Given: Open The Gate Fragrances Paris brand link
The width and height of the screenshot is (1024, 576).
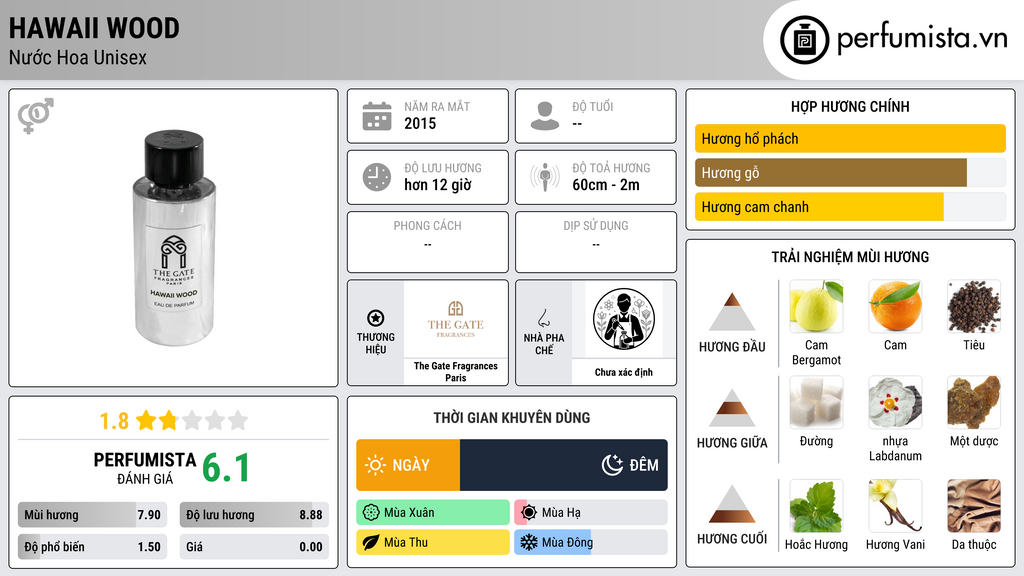Looking at the screenshot, I should [456, 372].
